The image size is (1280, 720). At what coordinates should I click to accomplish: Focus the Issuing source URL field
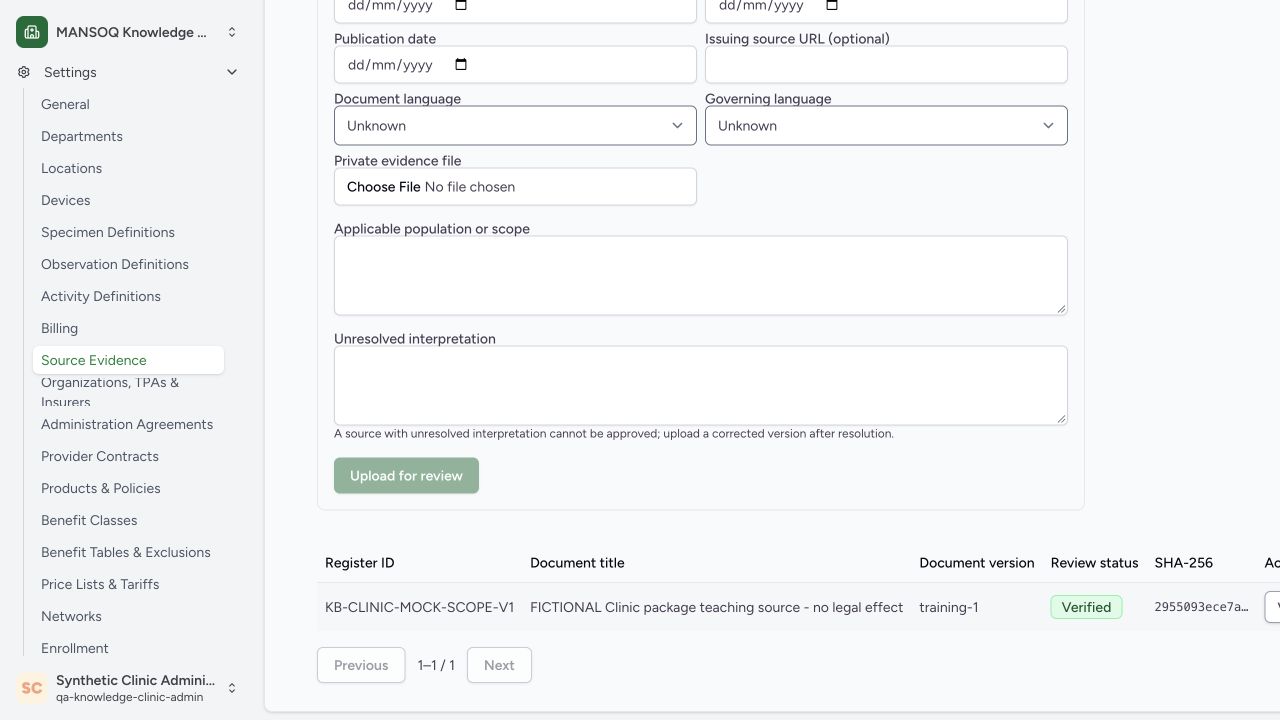[886, 65]
